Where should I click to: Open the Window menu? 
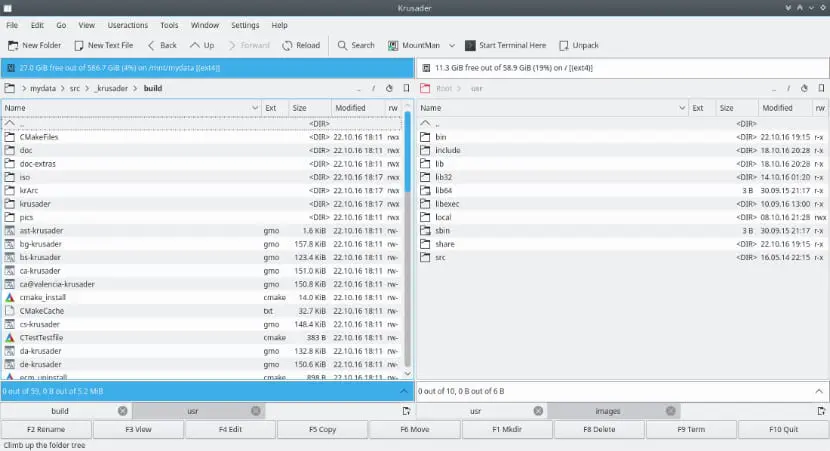click(x=205, y=25)
